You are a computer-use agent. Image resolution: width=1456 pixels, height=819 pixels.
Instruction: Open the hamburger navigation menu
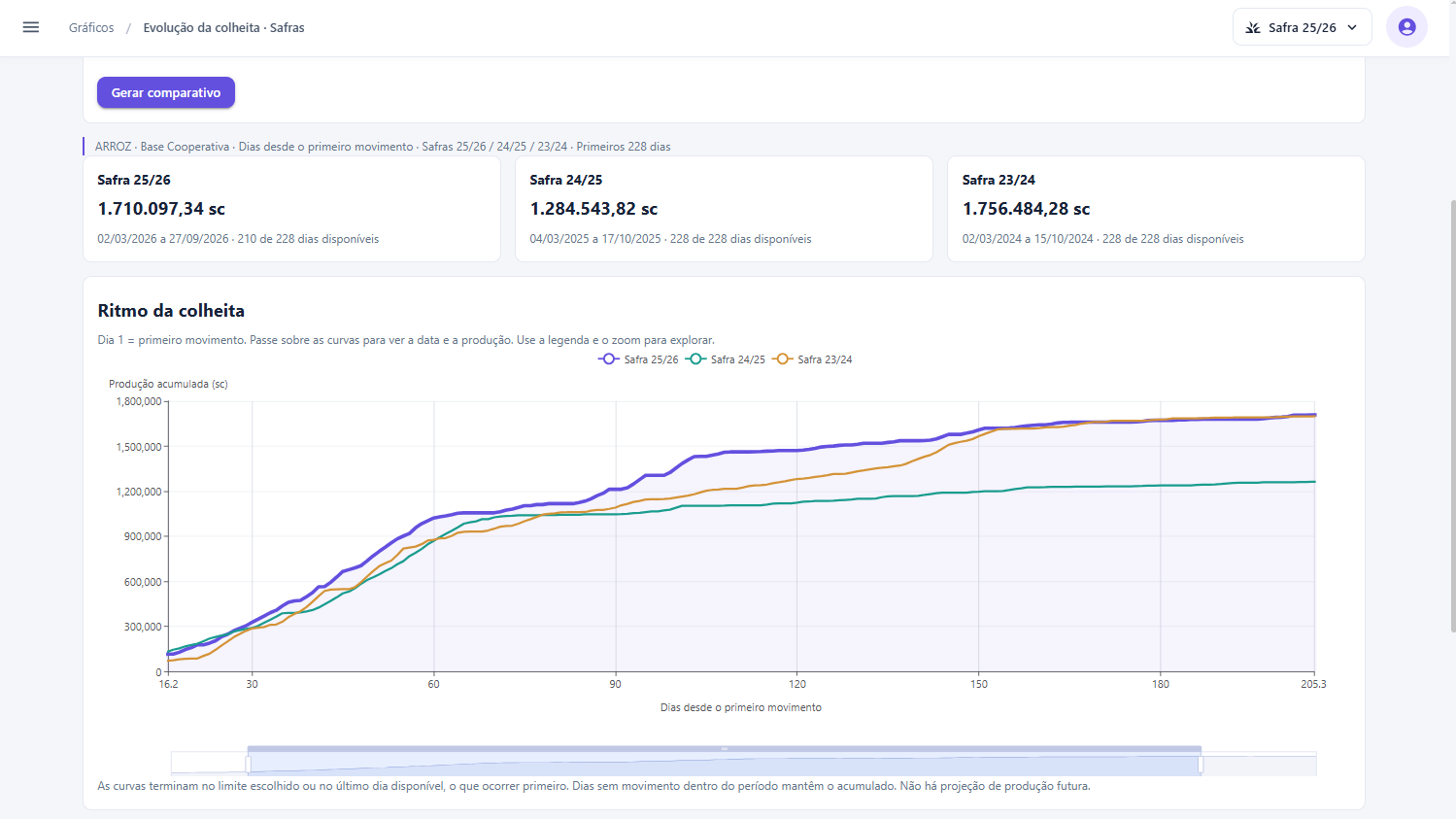[x=31, y=27]
